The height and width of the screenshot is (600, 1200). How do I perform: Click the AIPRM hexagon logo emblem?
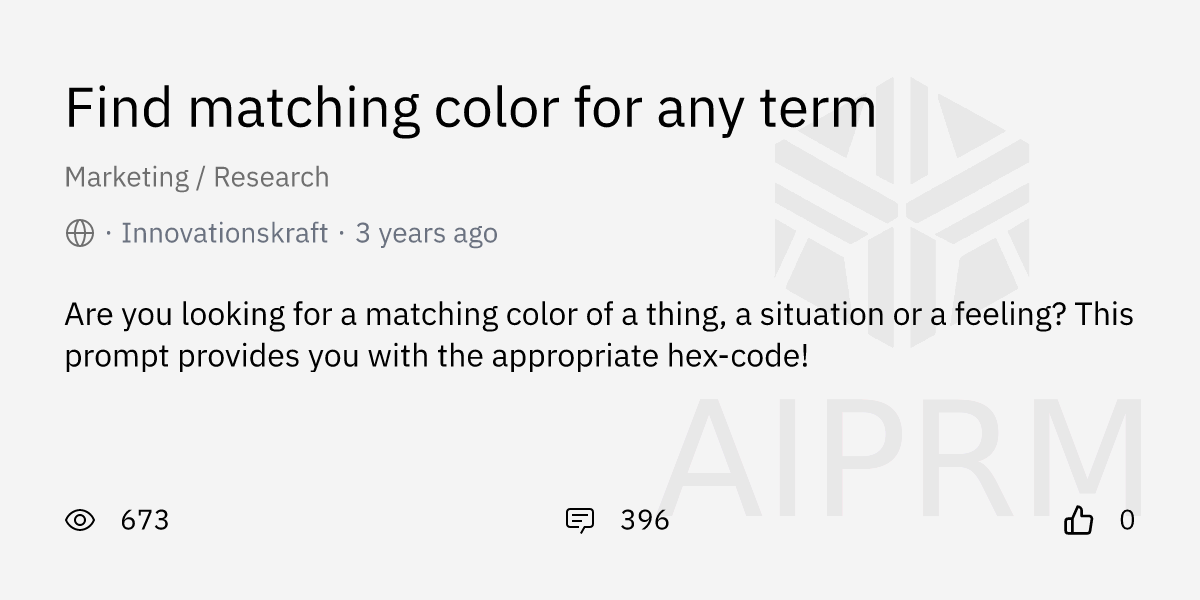901,210
